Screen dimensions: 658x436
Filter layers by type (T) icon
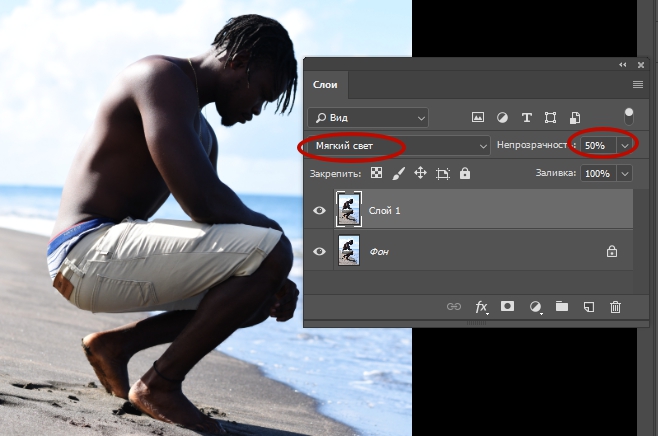[x=526, y=117]
